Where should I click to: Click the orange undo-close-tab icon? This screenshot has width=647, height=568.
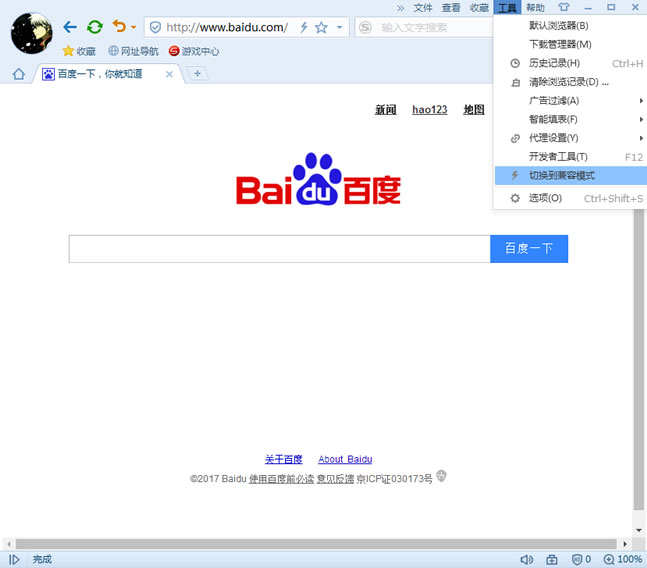click(120, 27)
